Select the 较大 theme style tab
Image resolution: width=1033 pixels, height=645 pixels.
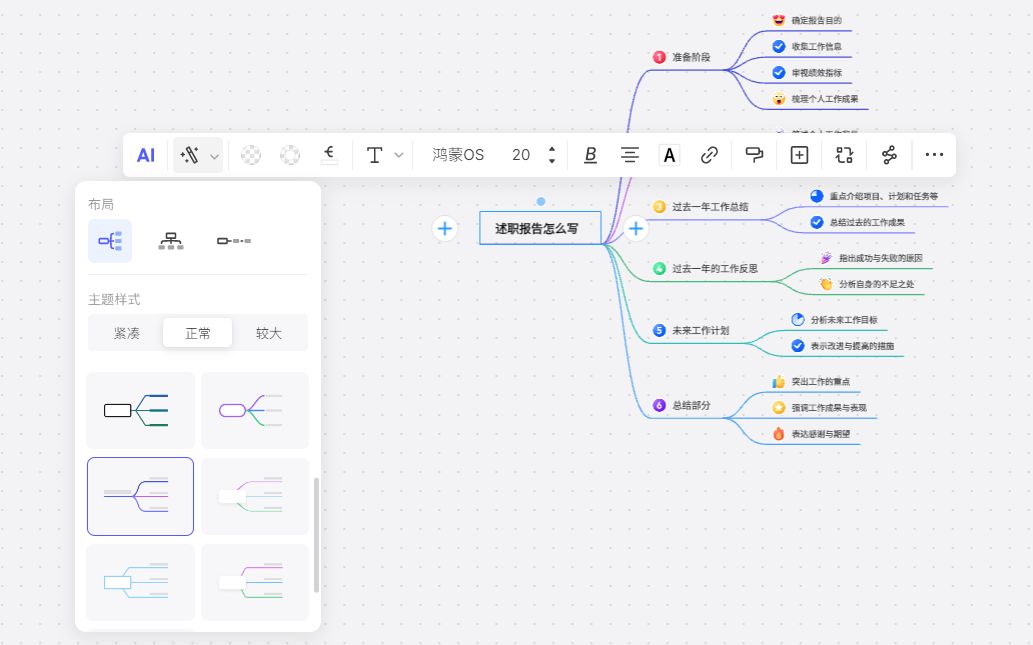coord(268,332)
